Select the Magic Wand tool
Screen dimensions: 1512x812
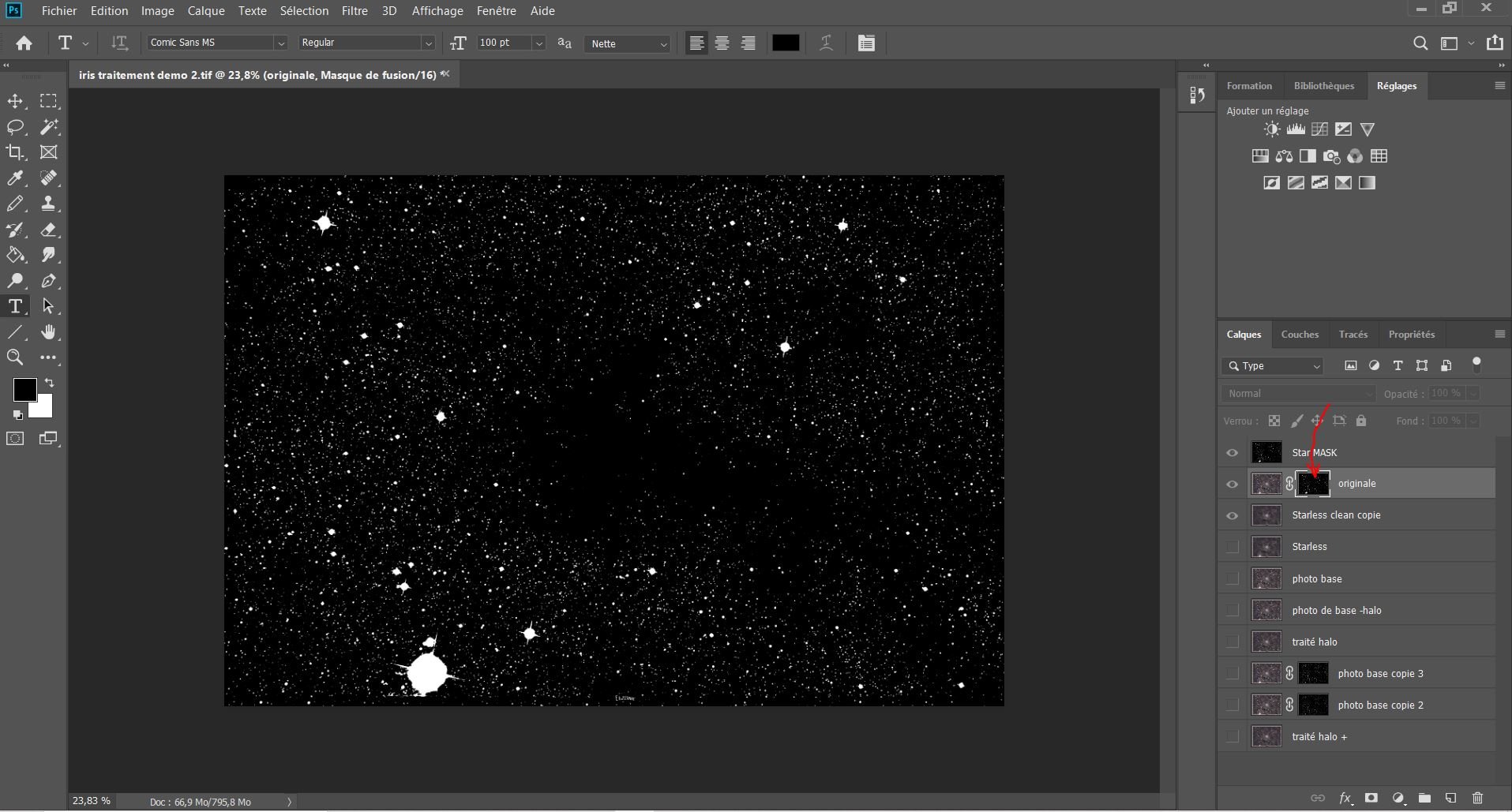(x=49, y=127)
